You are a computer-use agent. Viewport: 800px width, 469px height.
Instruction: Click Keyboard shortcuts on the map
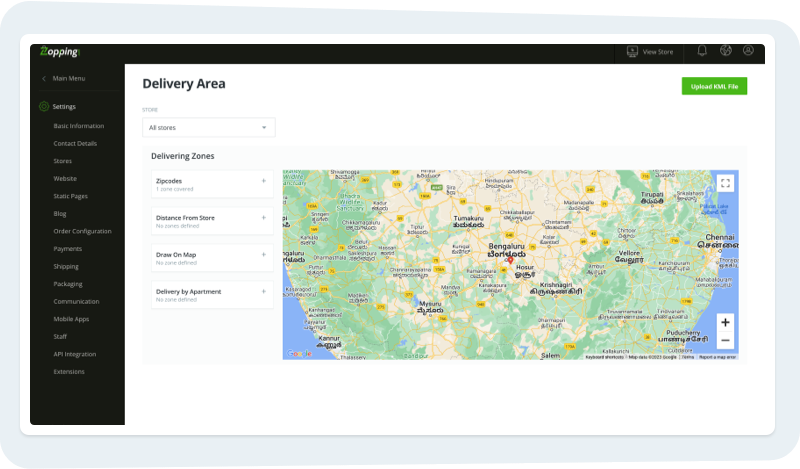[605, 357]
